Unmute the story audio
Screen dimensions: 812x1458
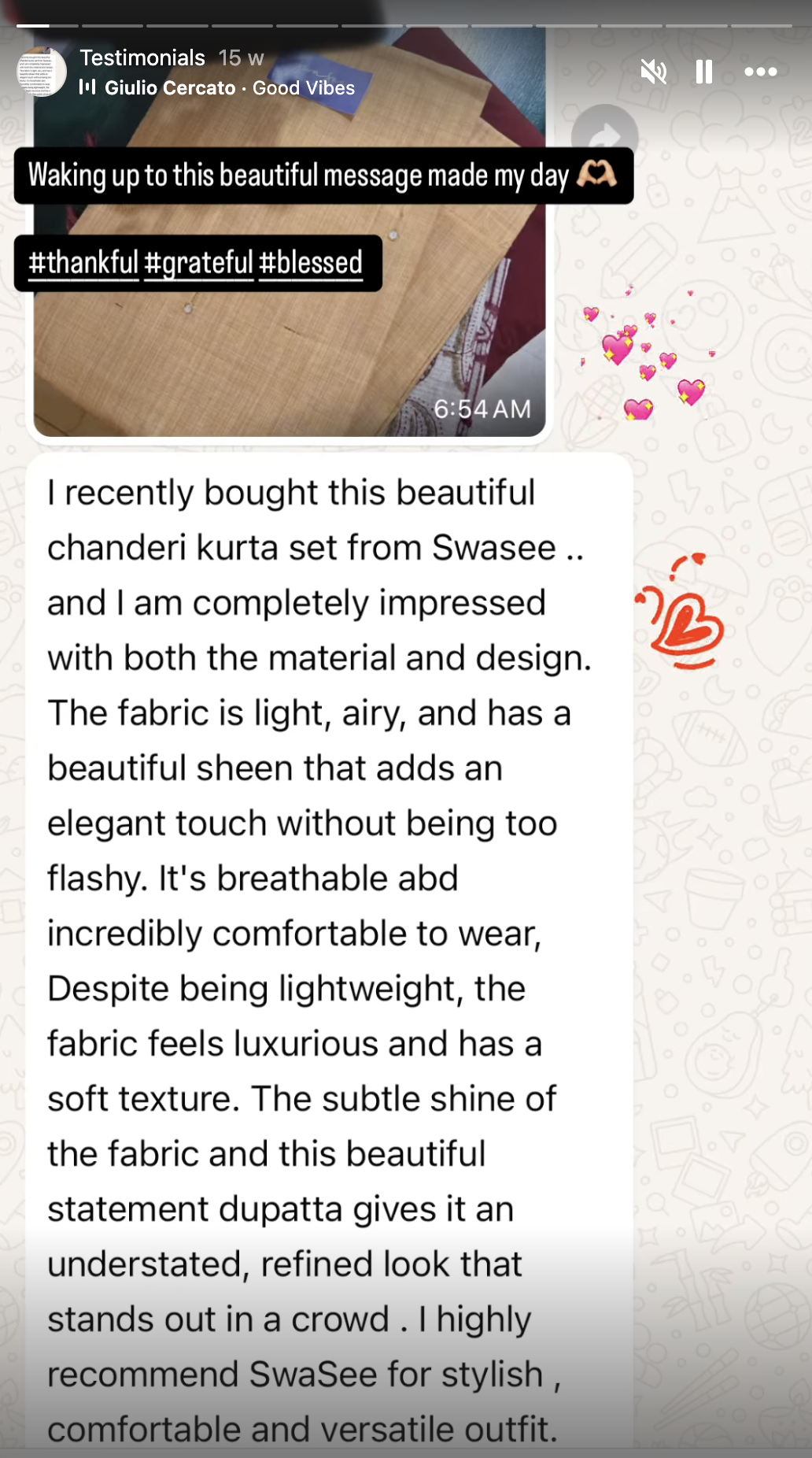tap(653, 72)
